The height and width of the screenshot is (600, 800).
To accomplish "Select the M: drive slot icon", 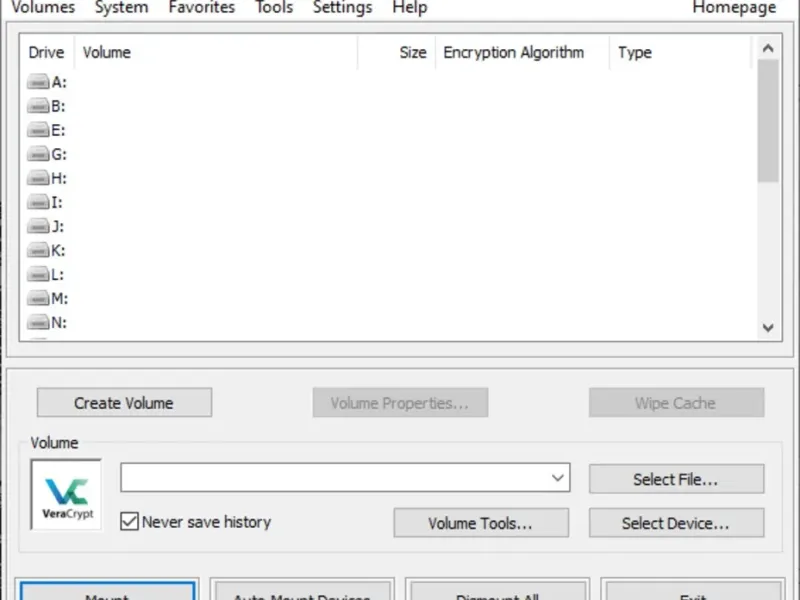I will point(38,298).
